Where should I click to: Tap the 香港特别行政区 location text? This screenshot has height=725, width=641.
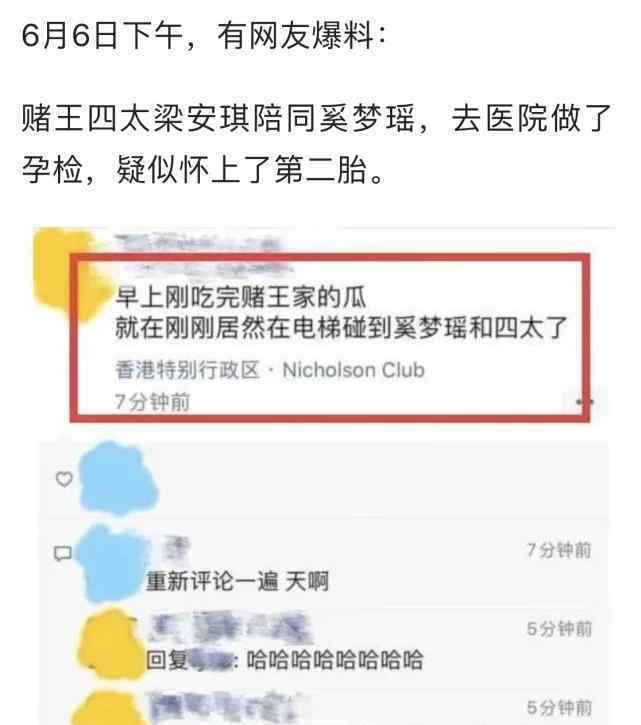click(x=187, y=370)
